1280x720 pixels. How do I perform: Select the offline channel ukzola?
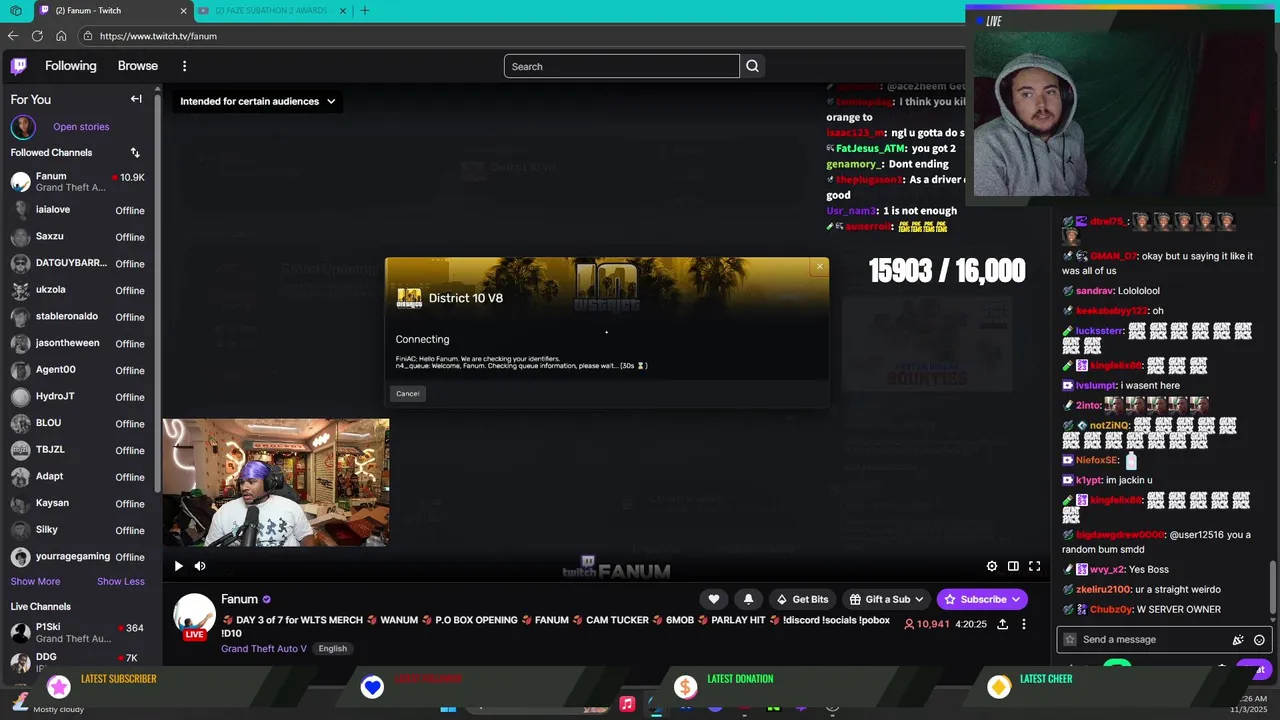(78, 290)
